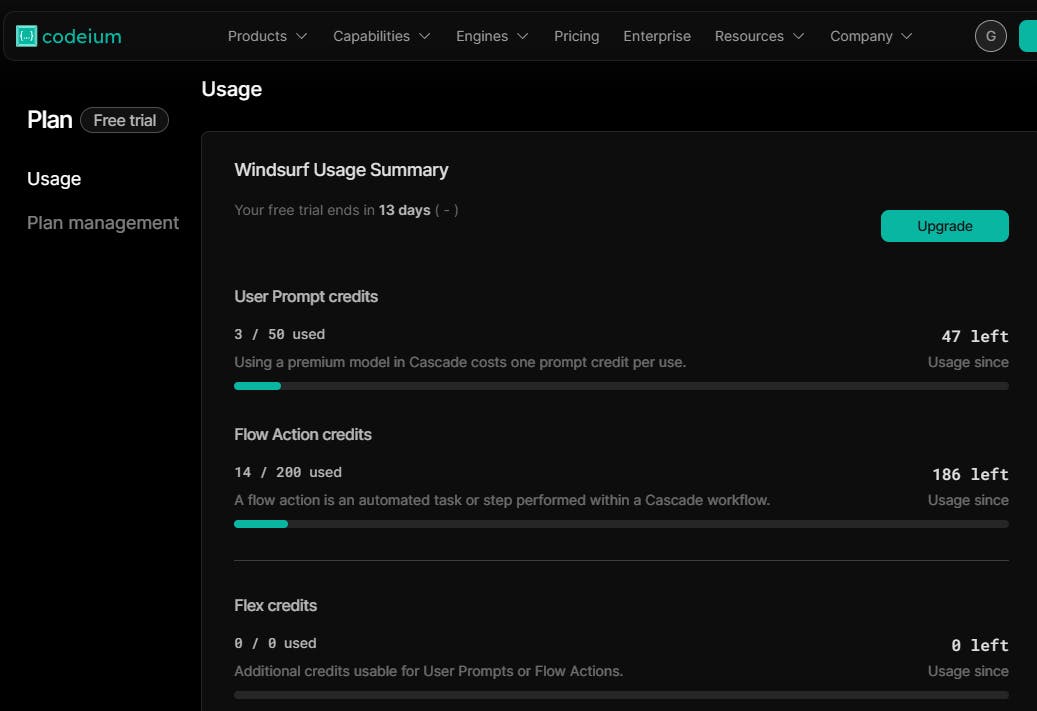Open the Enterprise page
Viewport: 1037px width, 711px height.
click(657, 36)
